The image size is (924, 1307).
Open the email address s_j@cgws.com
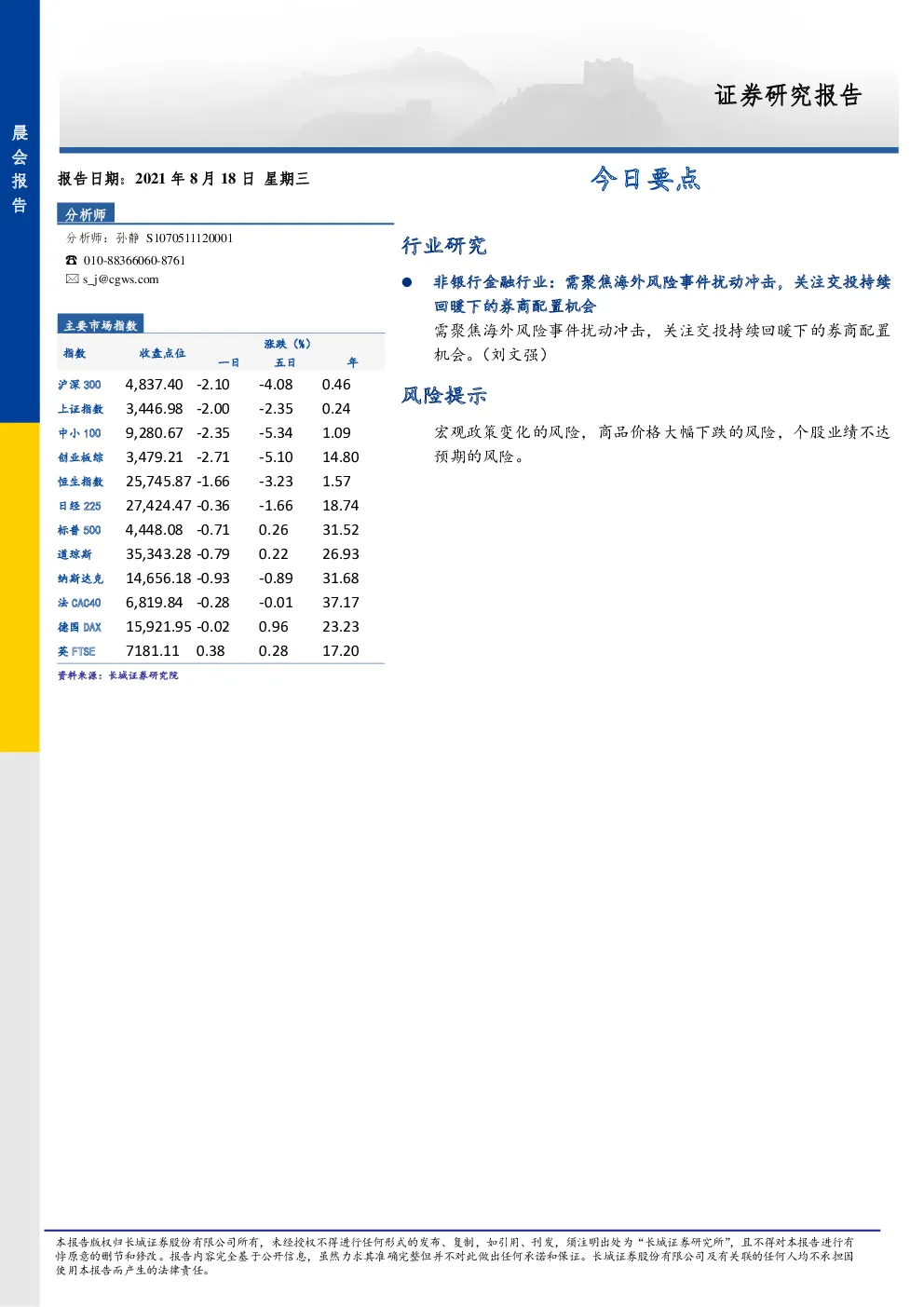(121, 279)
